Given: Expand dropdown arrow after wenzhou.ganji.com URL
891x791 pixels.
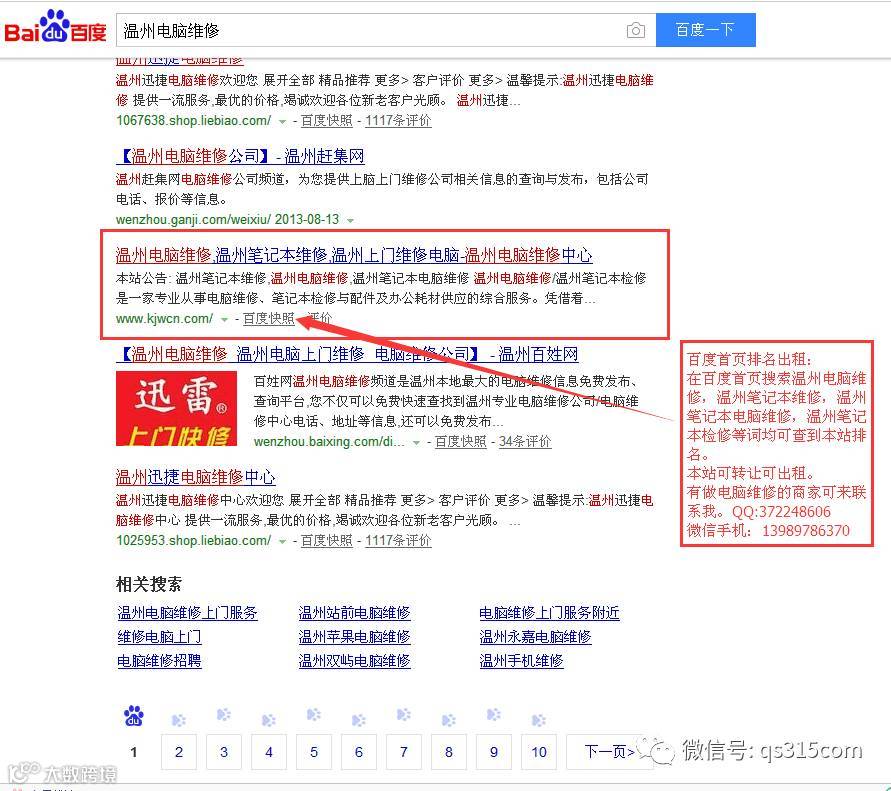Looking at the screenshot, I should [351, 220].
